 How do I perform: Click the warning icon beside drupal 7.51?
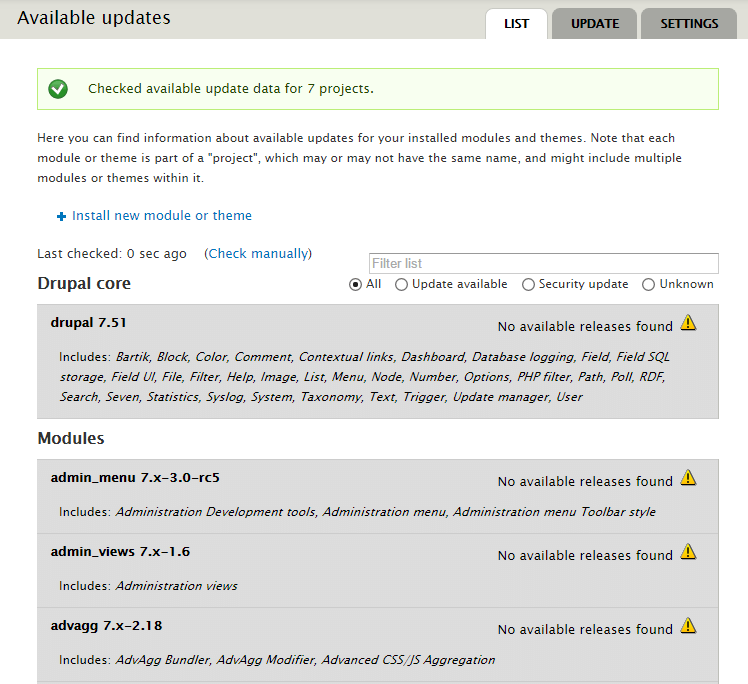[688, 323]
